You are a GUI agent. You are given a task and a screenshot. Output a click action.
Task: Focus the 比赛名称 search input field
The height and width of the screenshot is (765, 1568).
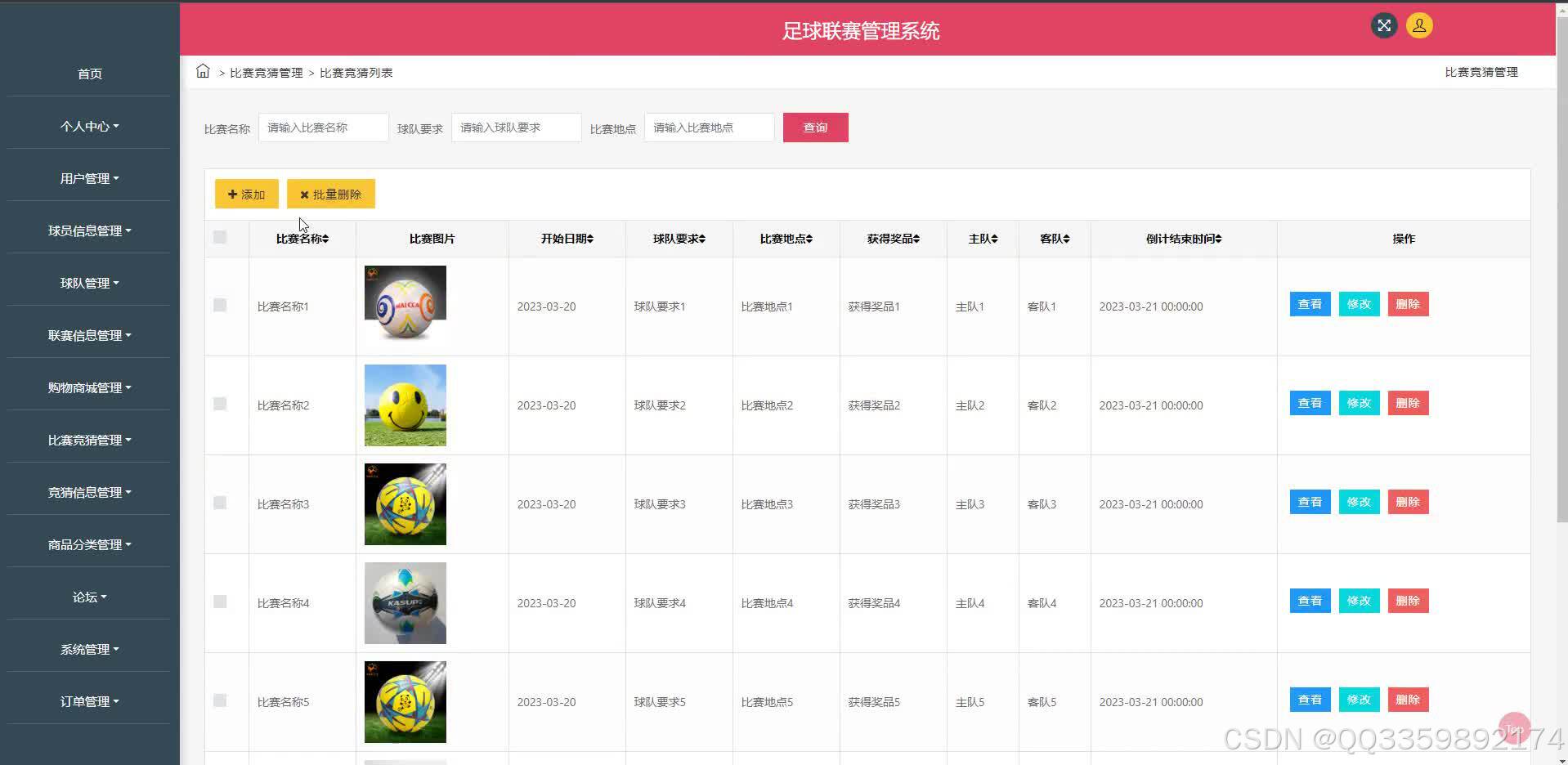click(x=324, y=127)
